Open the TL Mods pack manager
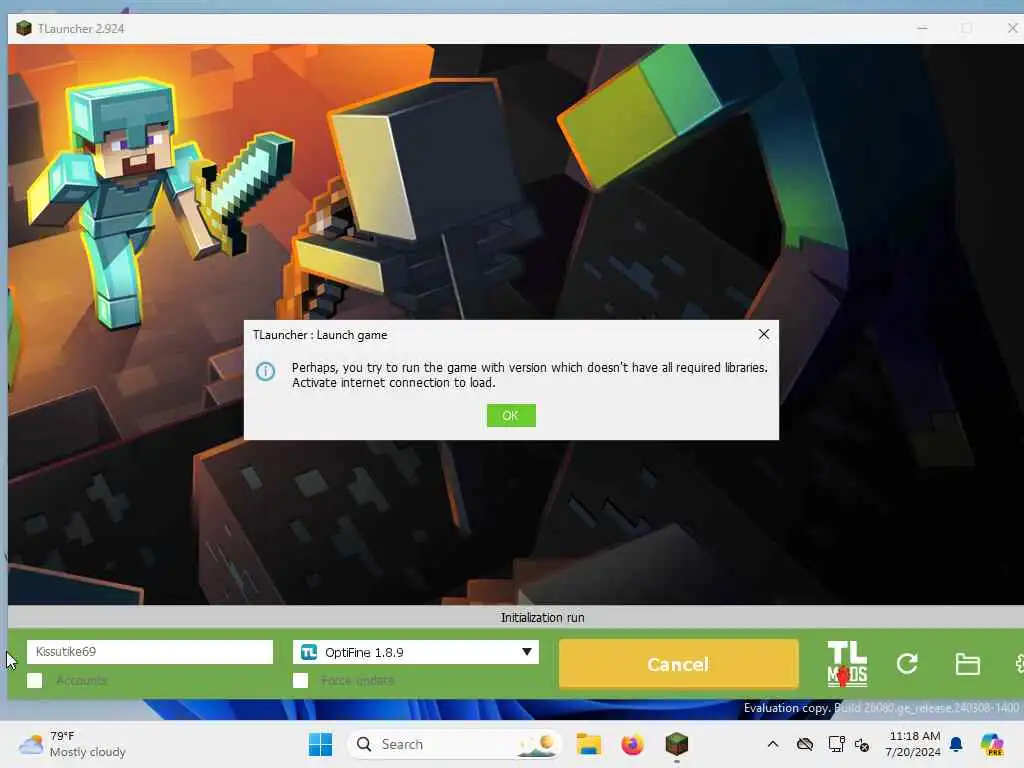The image size is (1024, 768). 847,664
